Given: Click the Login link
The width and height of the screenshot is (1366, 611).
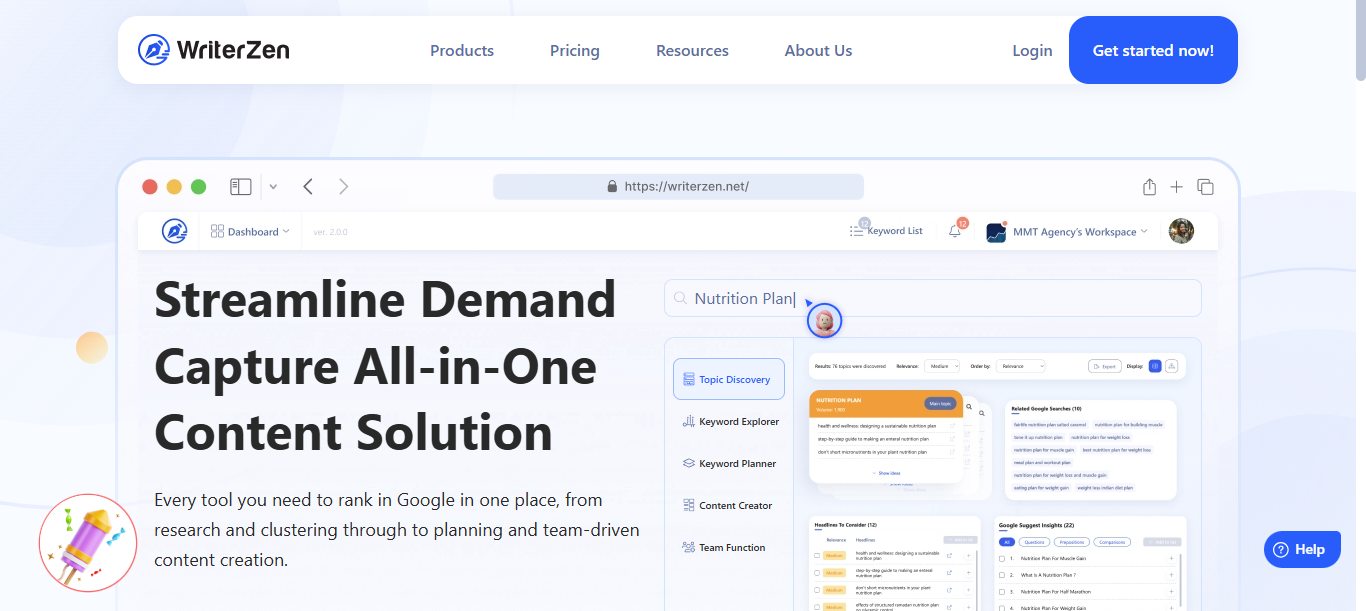Looking at the screenshot, I should coord(1032,50).
